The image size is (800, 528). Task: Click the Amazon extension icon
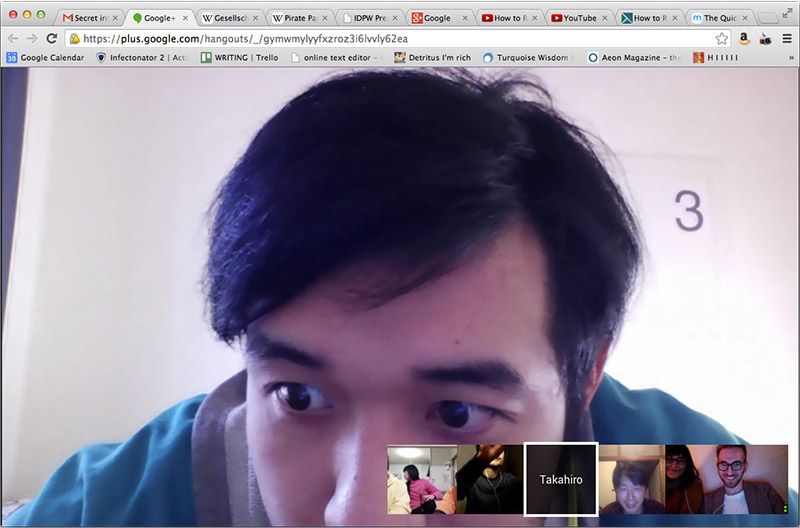pos(745,38)
